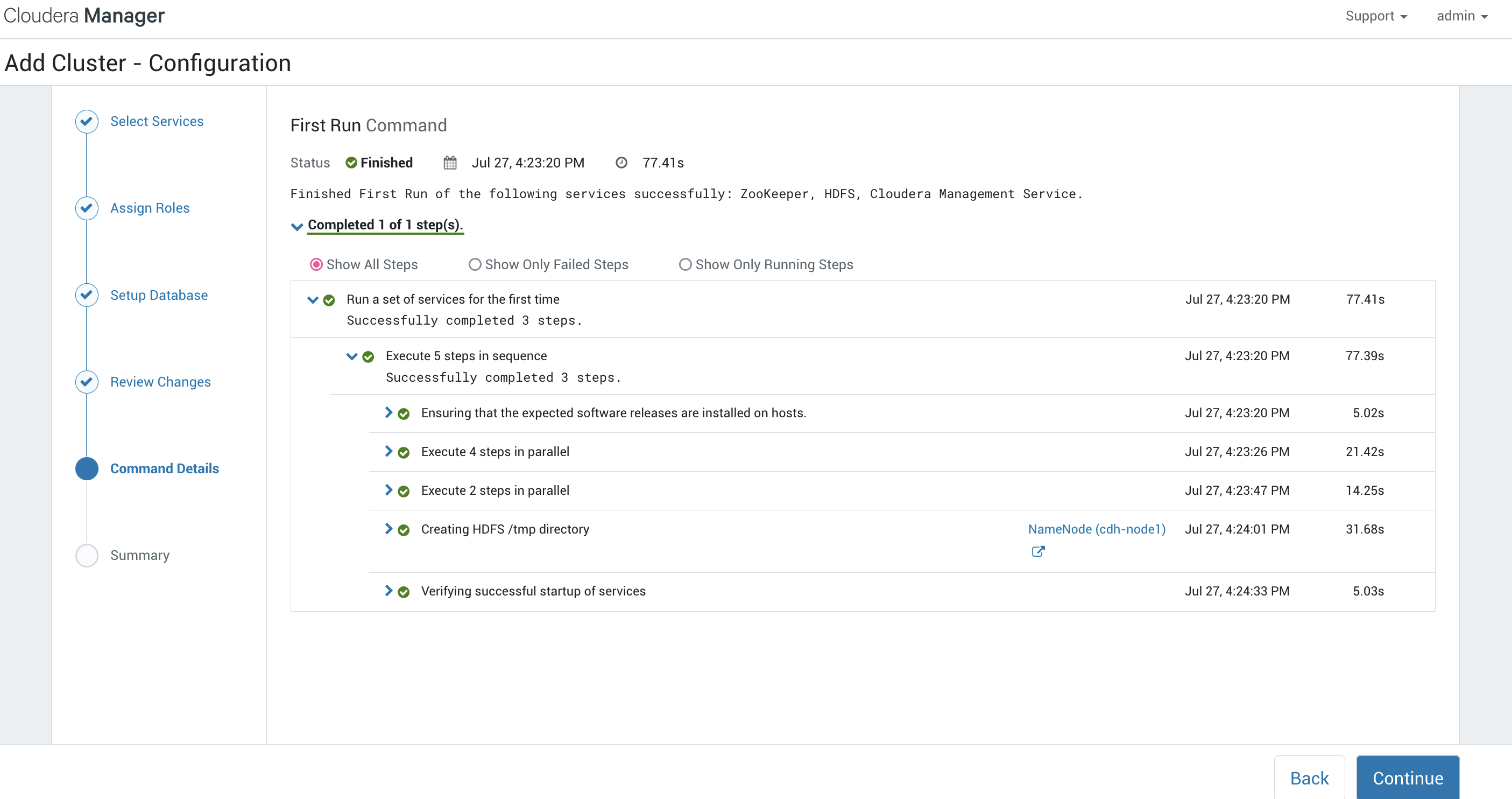The height and width of the screenshot is (799, 1512).
Task: Click the 77.39s duration value
Action: click(x=1365, y=355)
